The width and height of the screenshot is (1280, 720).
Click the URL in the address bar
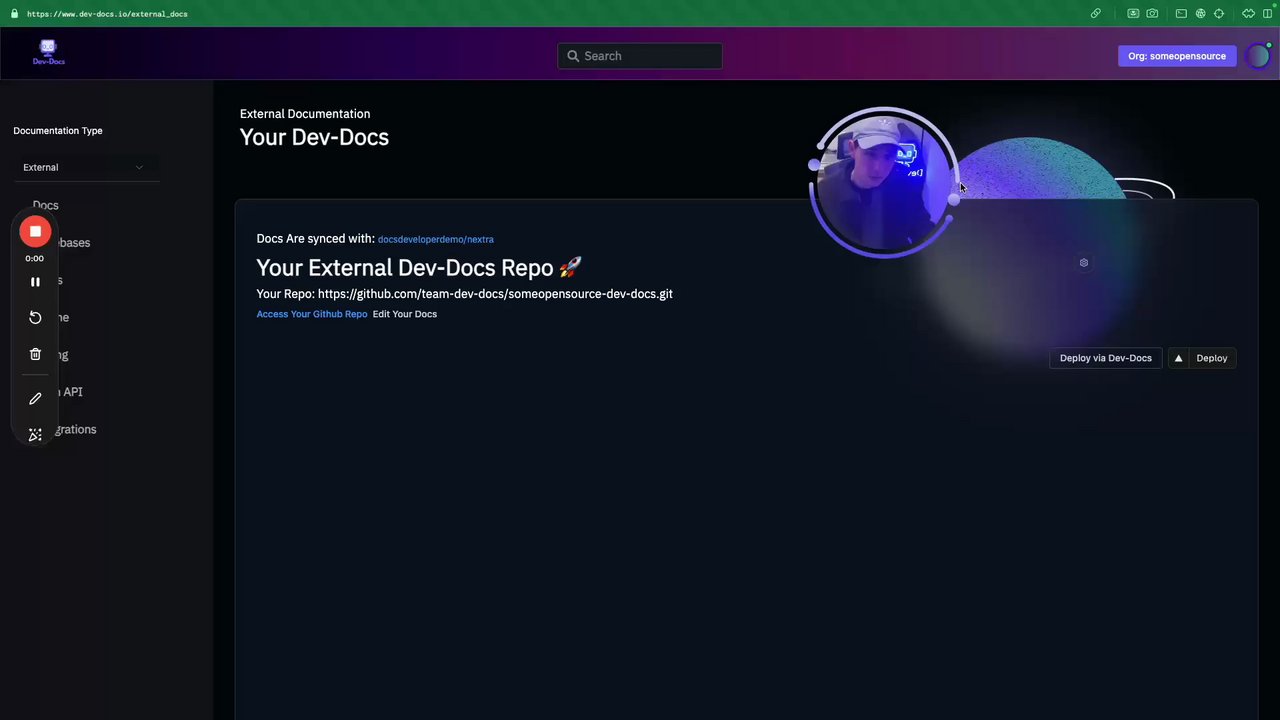(107, 14)
